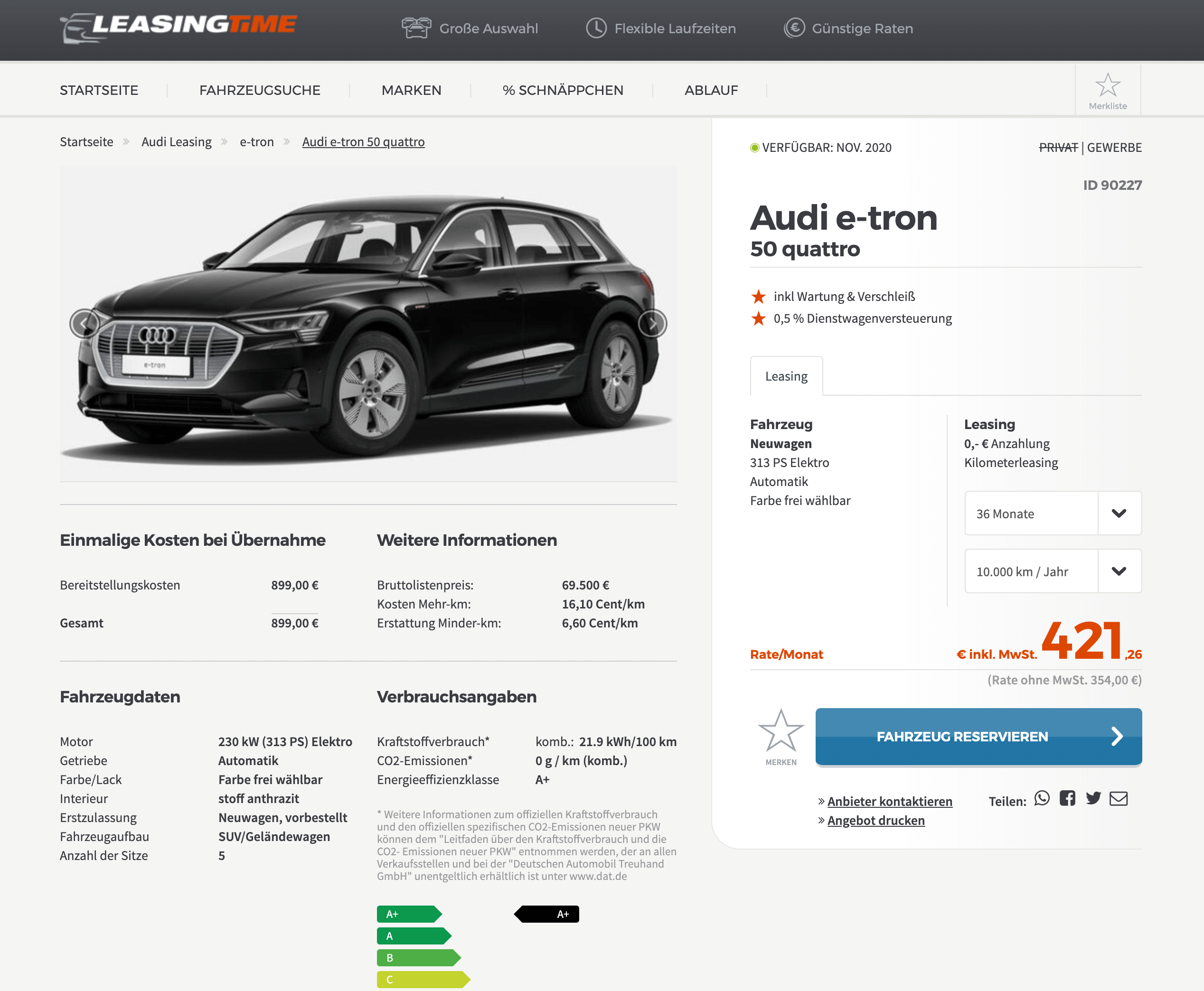The height and width of the screenshot is (991, 1204).
Task: Click the B efficiency class bar
Action: (418, 957)
